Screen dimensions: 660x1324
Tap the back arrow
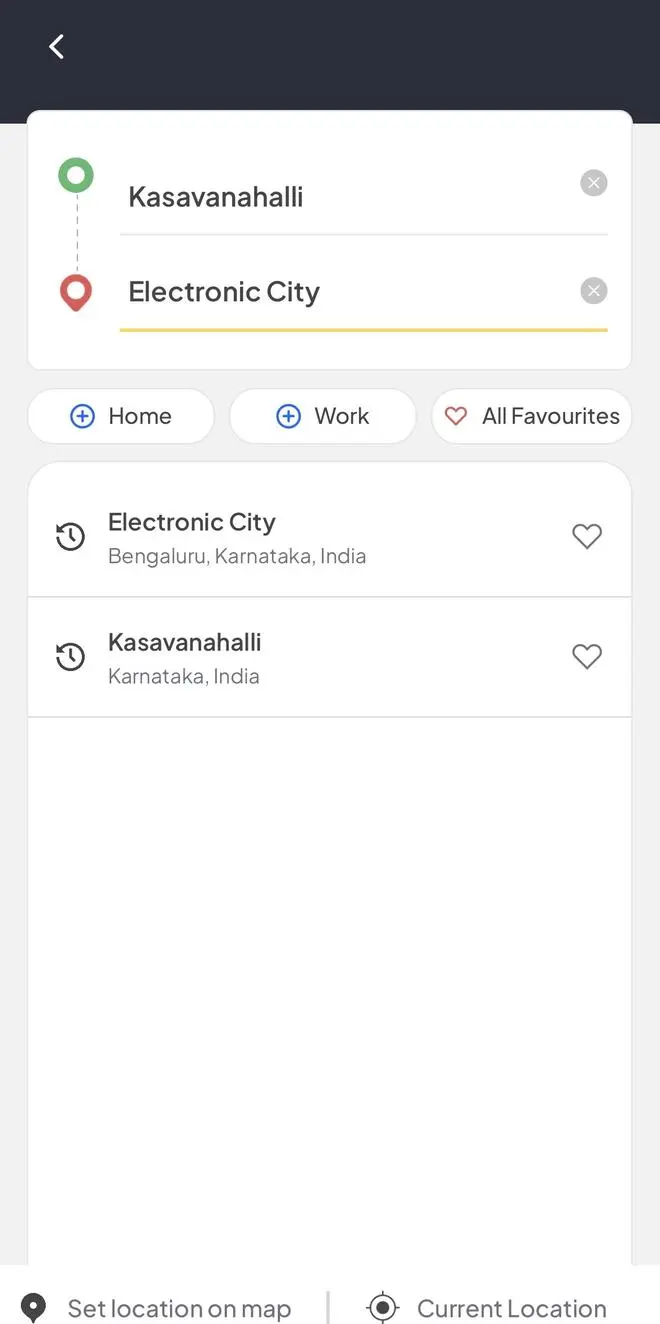coord(56,46)
